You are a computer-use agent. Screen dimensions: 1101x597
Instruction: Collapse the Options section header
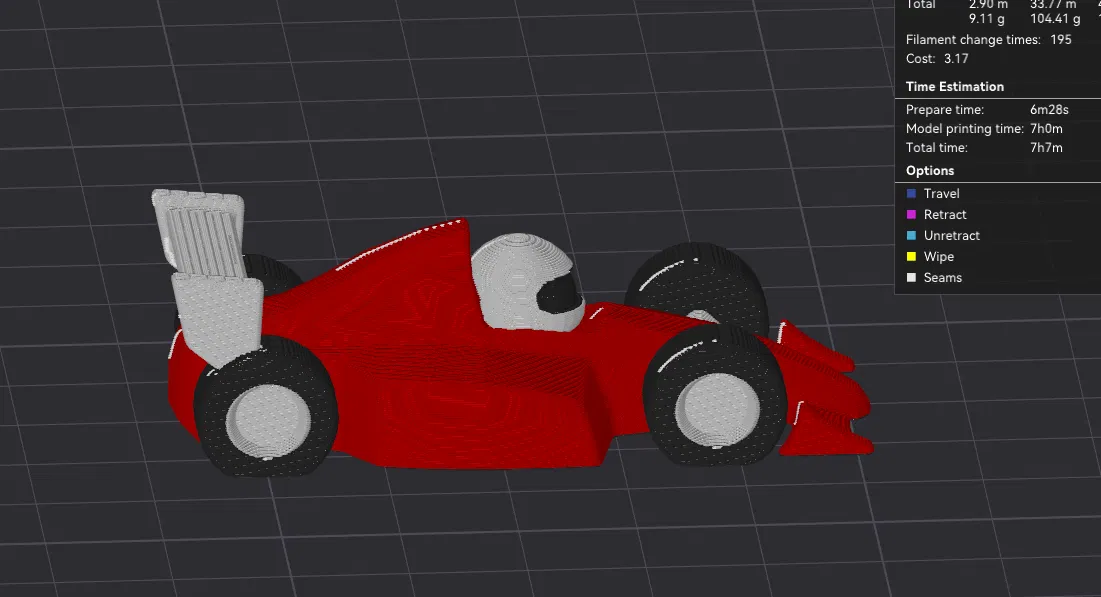[x=929, y=170]
